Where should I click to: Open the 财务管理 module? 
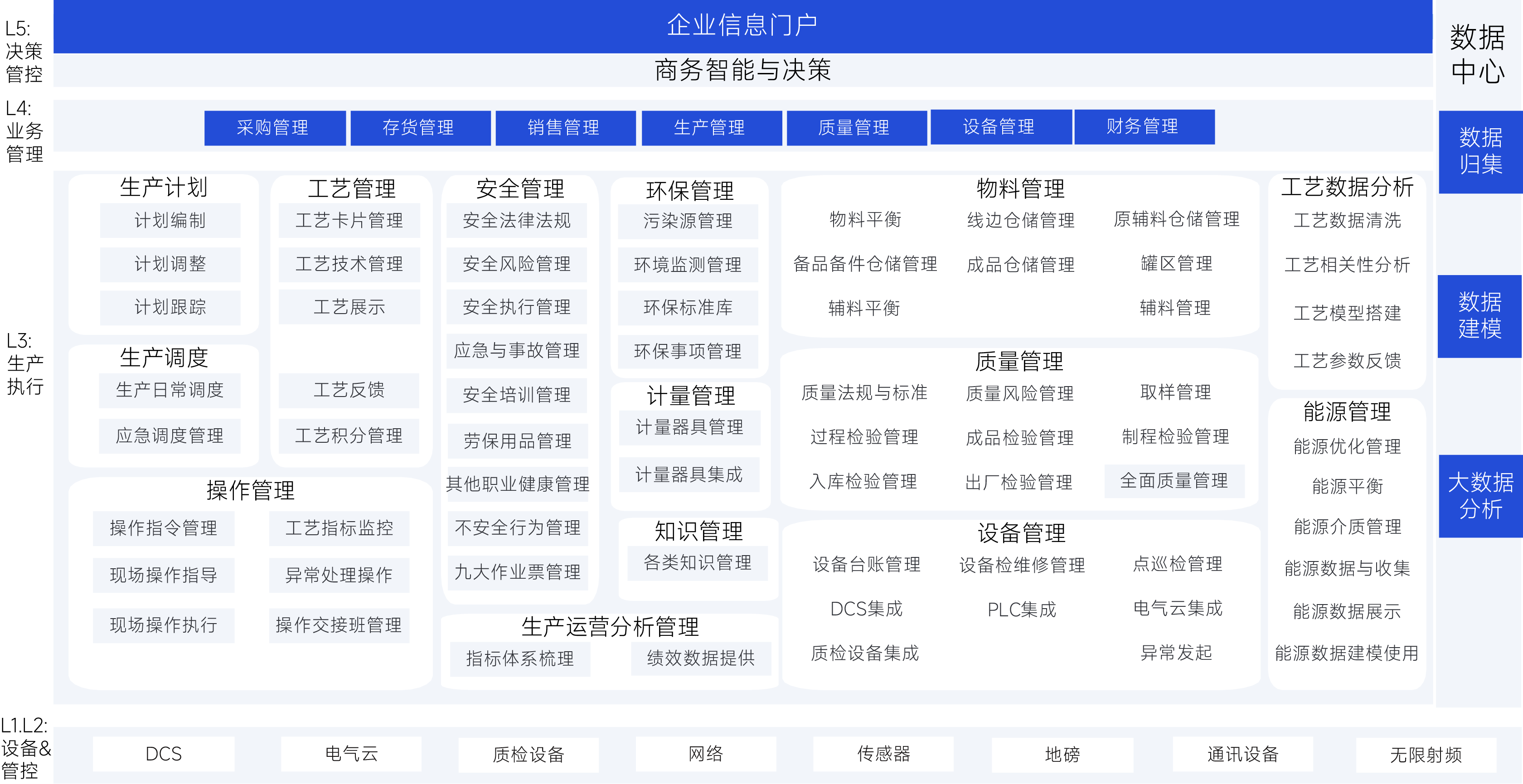pos(1145,126)
